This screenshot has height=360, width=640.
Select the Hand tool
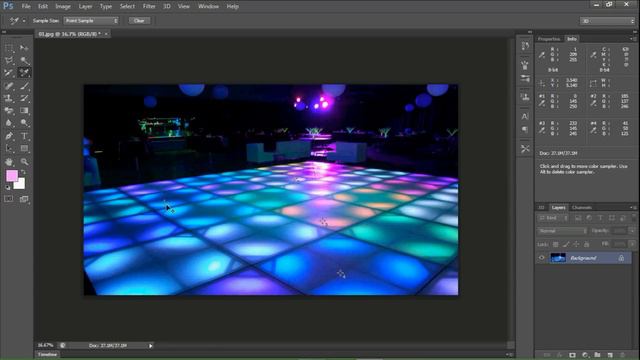(9, 162)
